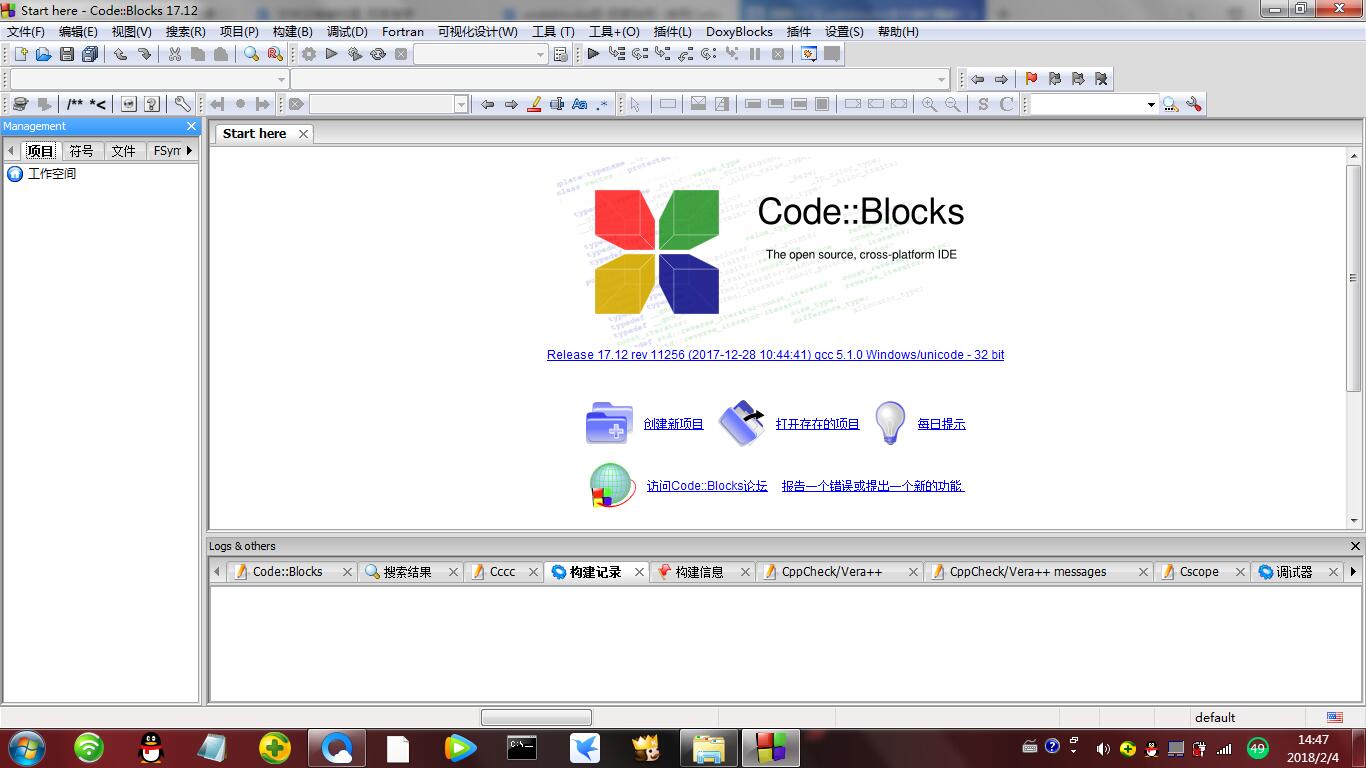
Task: Click the Undo arrow icon
Action: (120, 54)
